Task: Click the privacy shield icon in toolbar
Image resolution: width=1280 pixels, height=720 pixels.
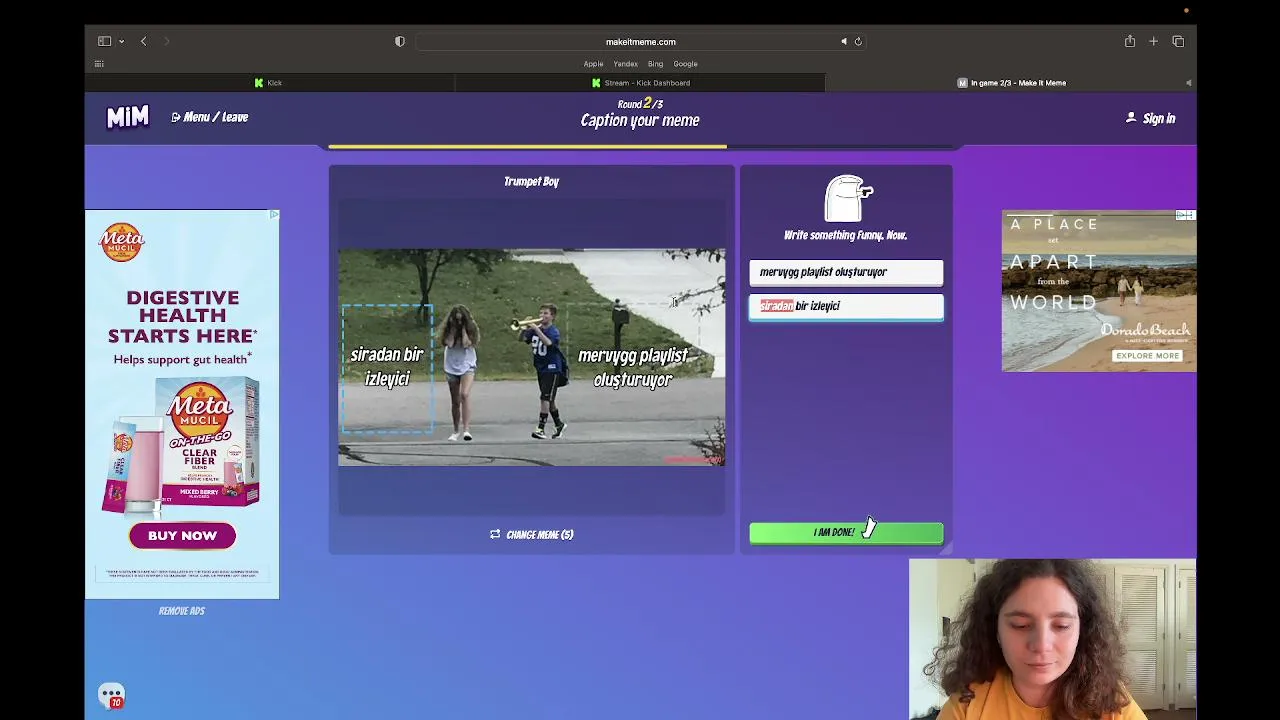Action: [400, 41]
